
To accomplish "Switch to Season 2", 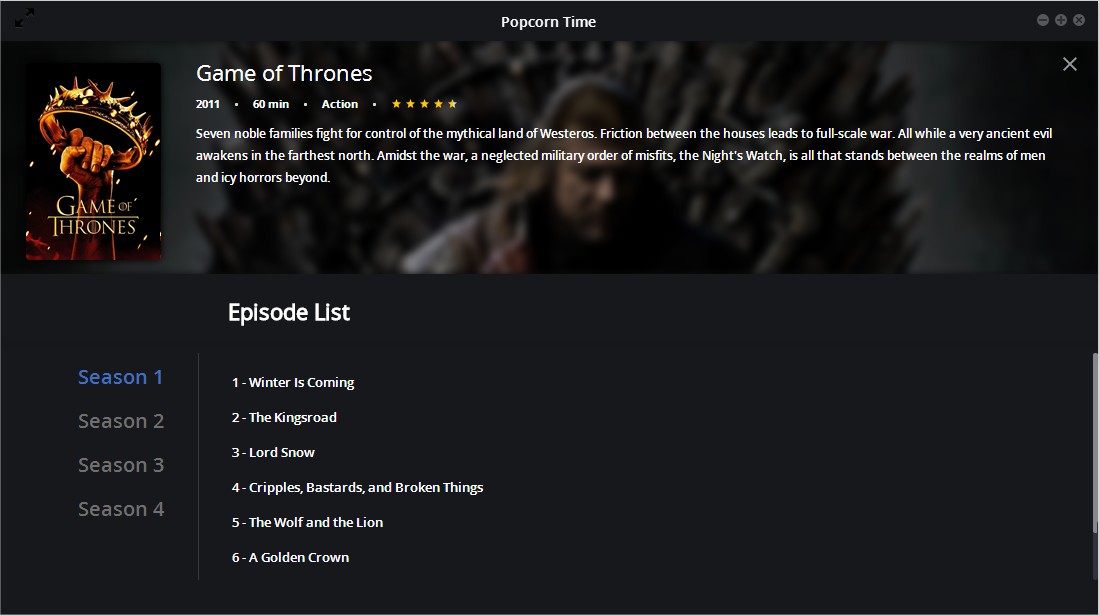I will 121,421.
